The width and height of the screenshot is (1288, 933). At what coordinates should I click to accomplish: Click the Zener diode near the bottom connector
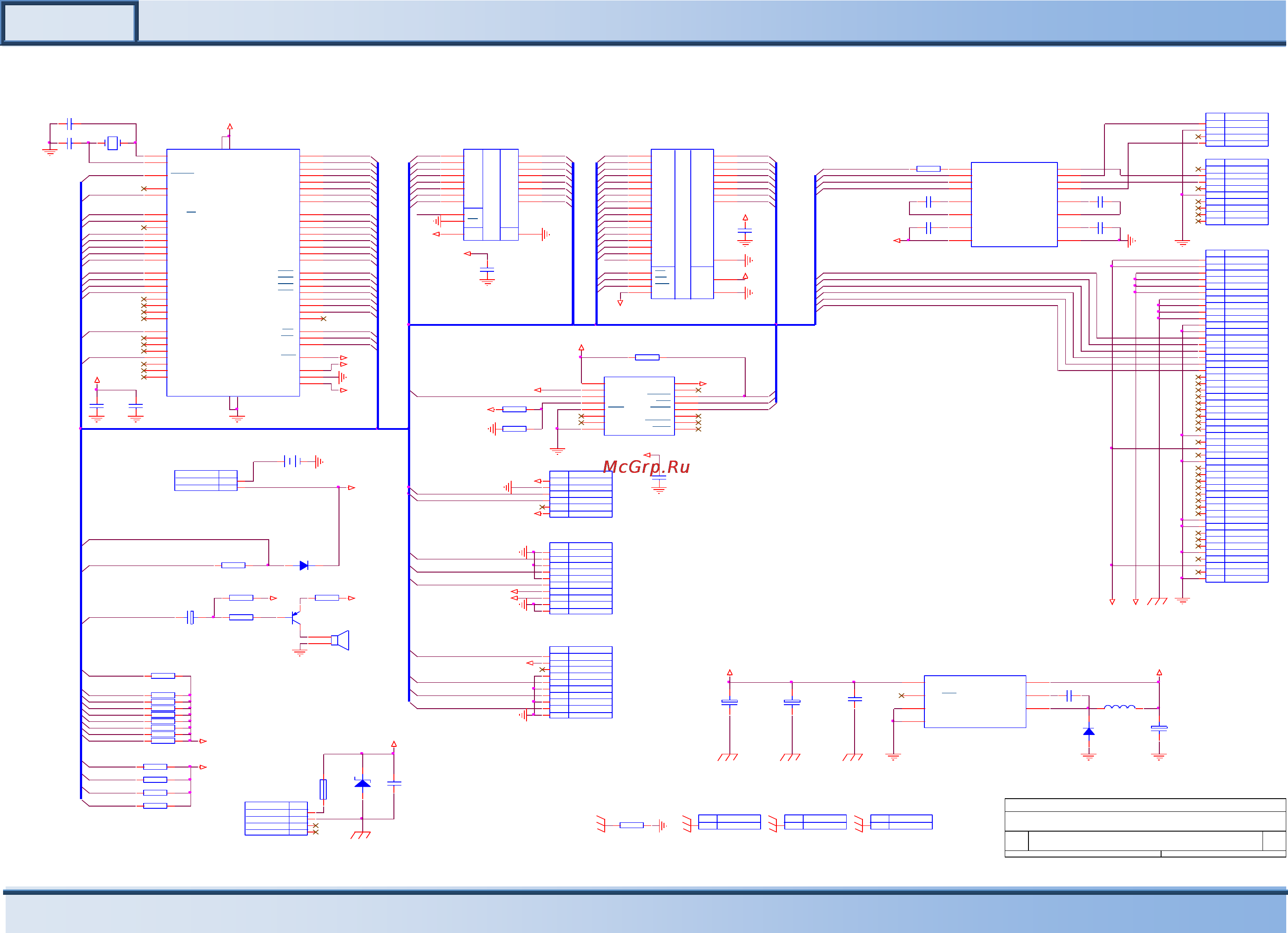click(362, 783)
